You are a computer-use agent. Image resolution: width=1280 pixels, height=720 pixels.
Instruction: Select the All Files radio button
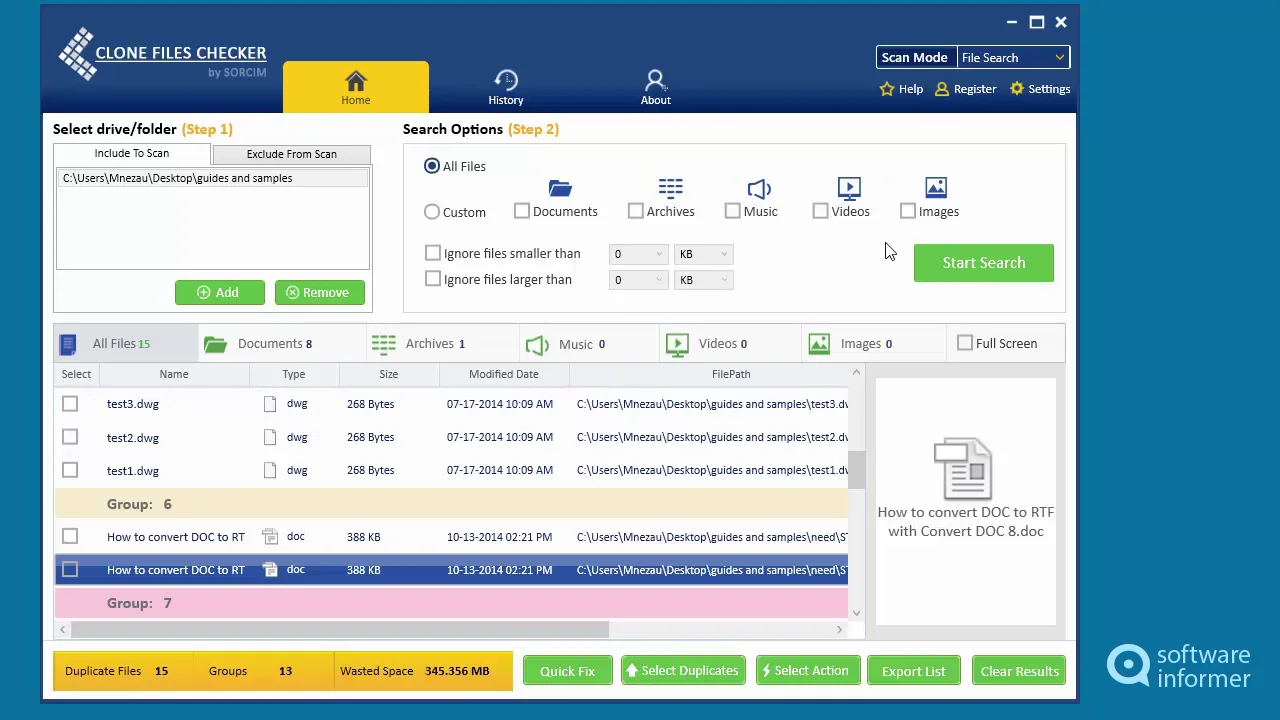coord(432,166)
